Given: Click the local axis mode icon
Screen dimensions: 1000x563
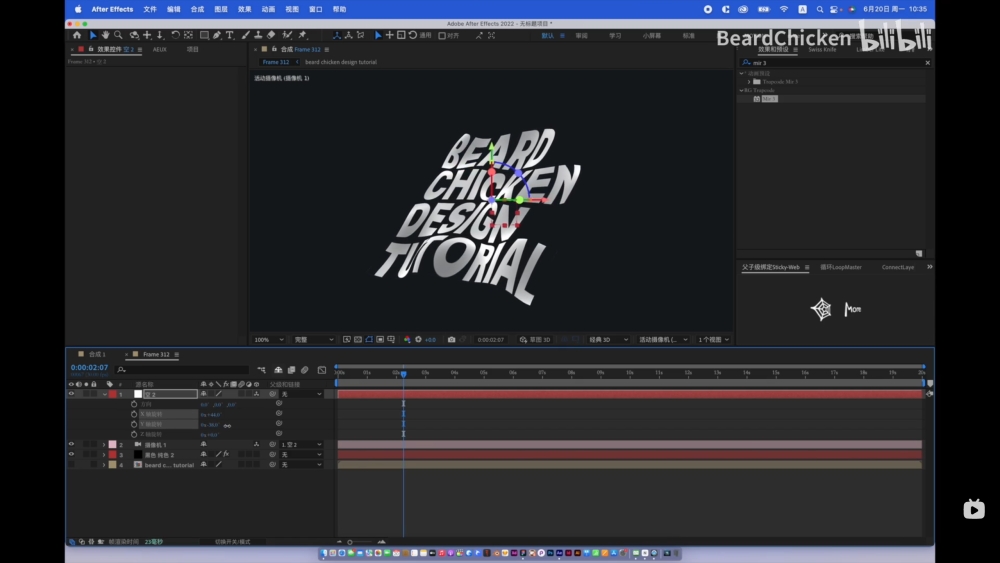Looking at the screenshot, I should click(337, 36).
